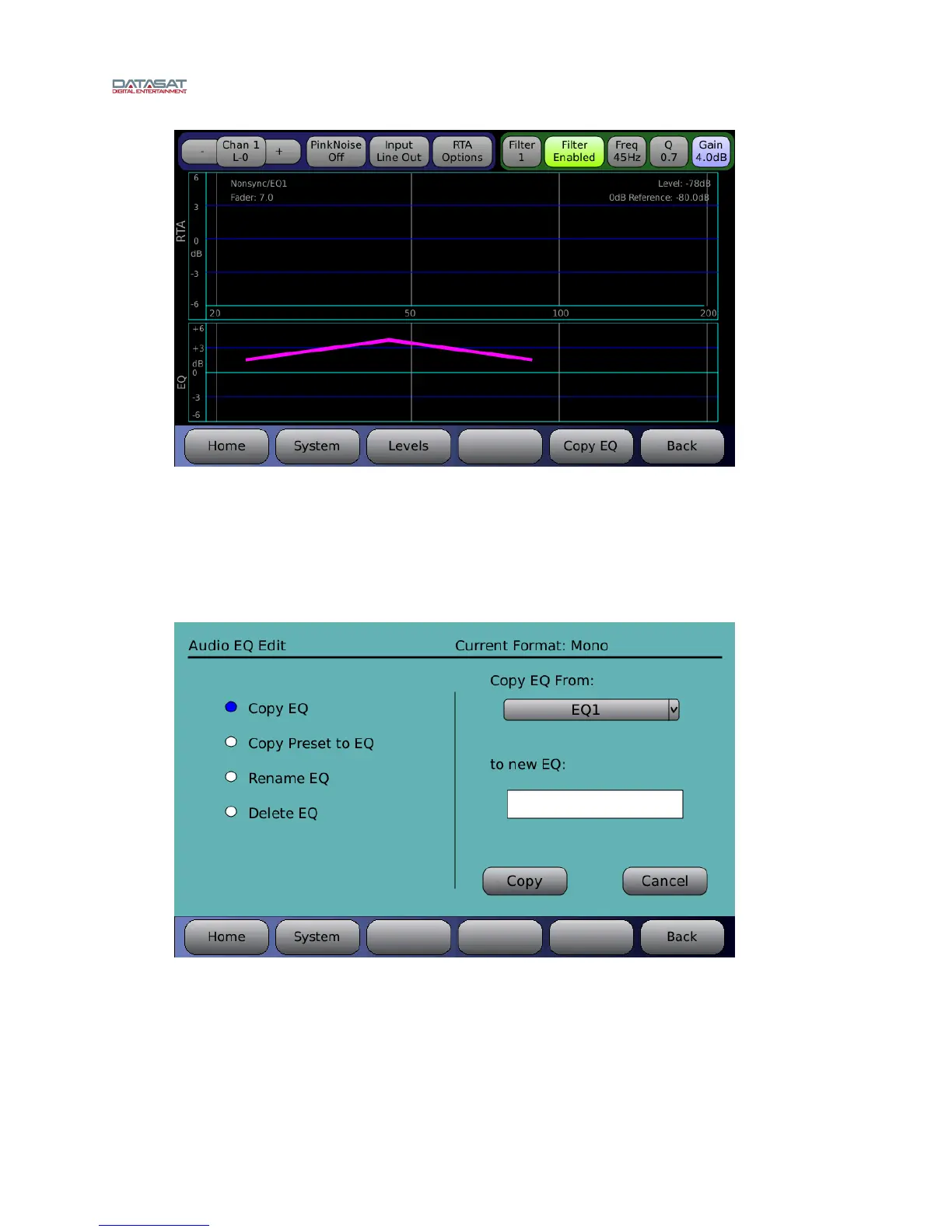Click the to new EQ text field
This screenshot has width=952, height=1232.
coord(595,804)
